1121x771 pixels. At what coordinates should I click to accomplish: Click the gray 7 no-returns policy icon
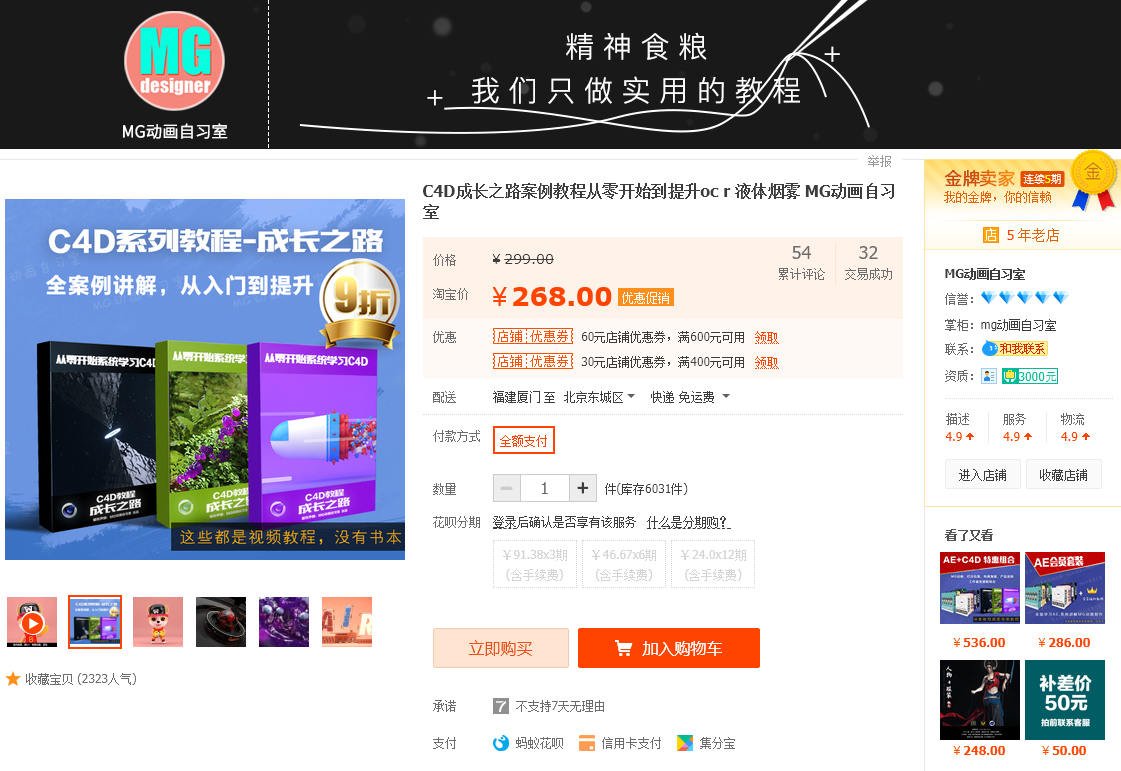coord(499,705)
